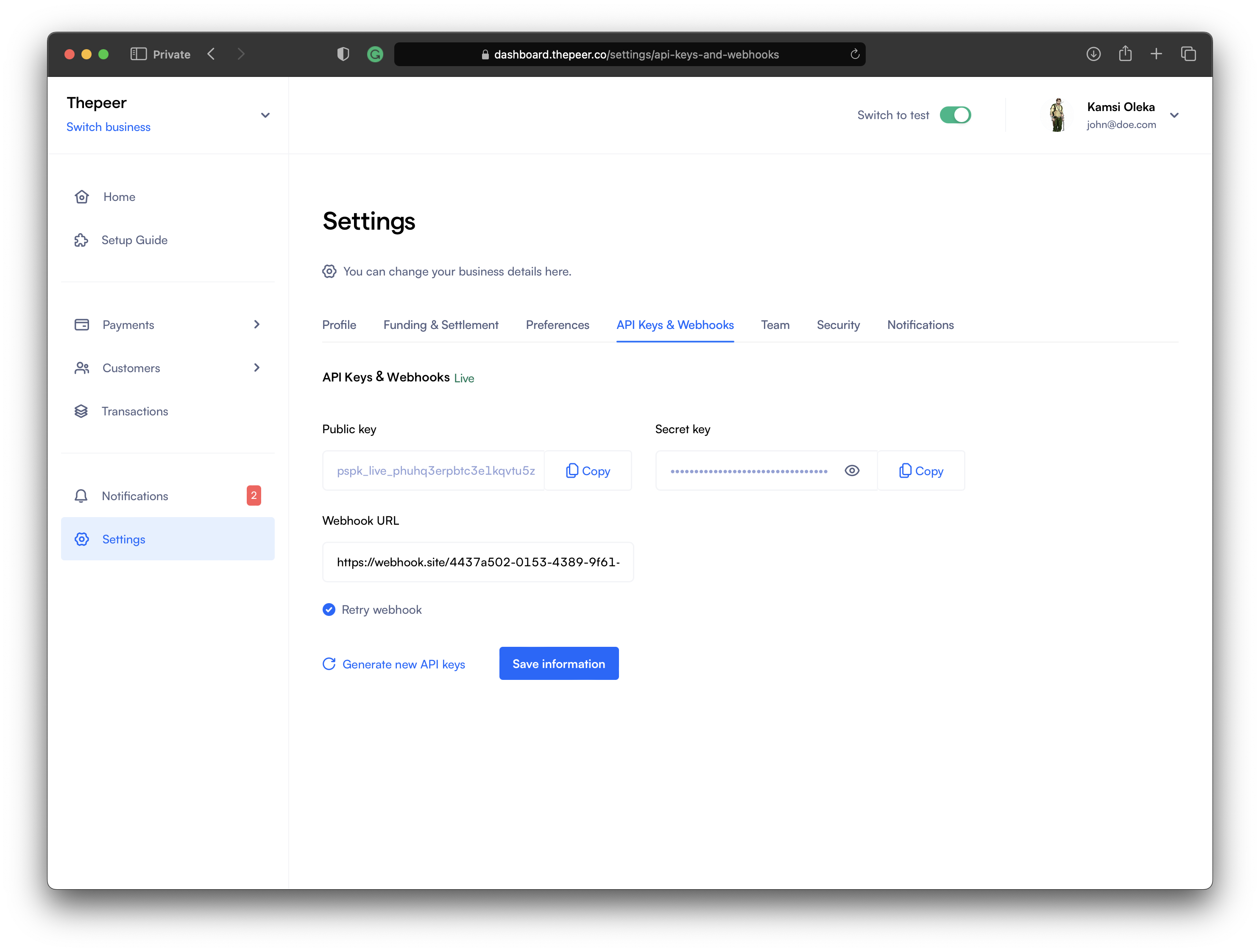Click the Customers people icon
The width and height of the screenshot is (1260, 952).
click(x=81, y=368)
